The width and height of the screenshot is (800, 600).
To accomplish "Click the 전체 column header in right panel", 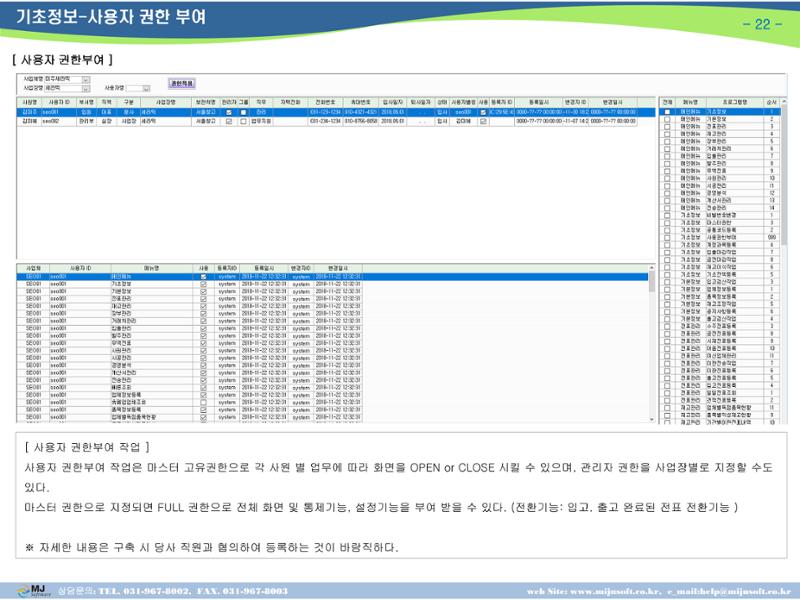I will pyautogui.click(x=667, y=103).
